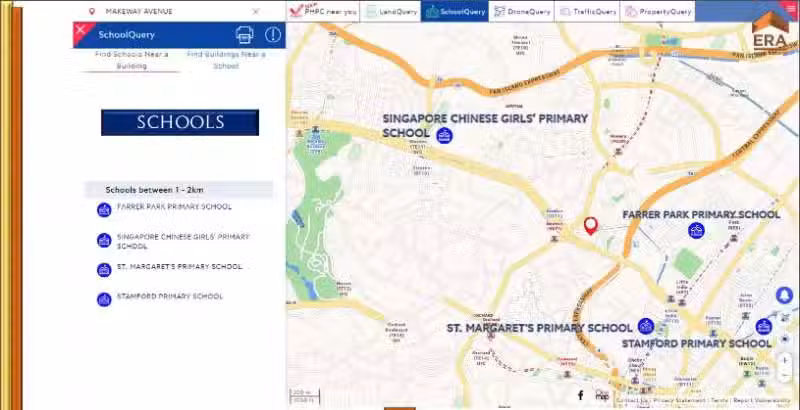Click Singapore Chinese Girls' school map marker
The image size is (800, 410).
coord(444,135)
